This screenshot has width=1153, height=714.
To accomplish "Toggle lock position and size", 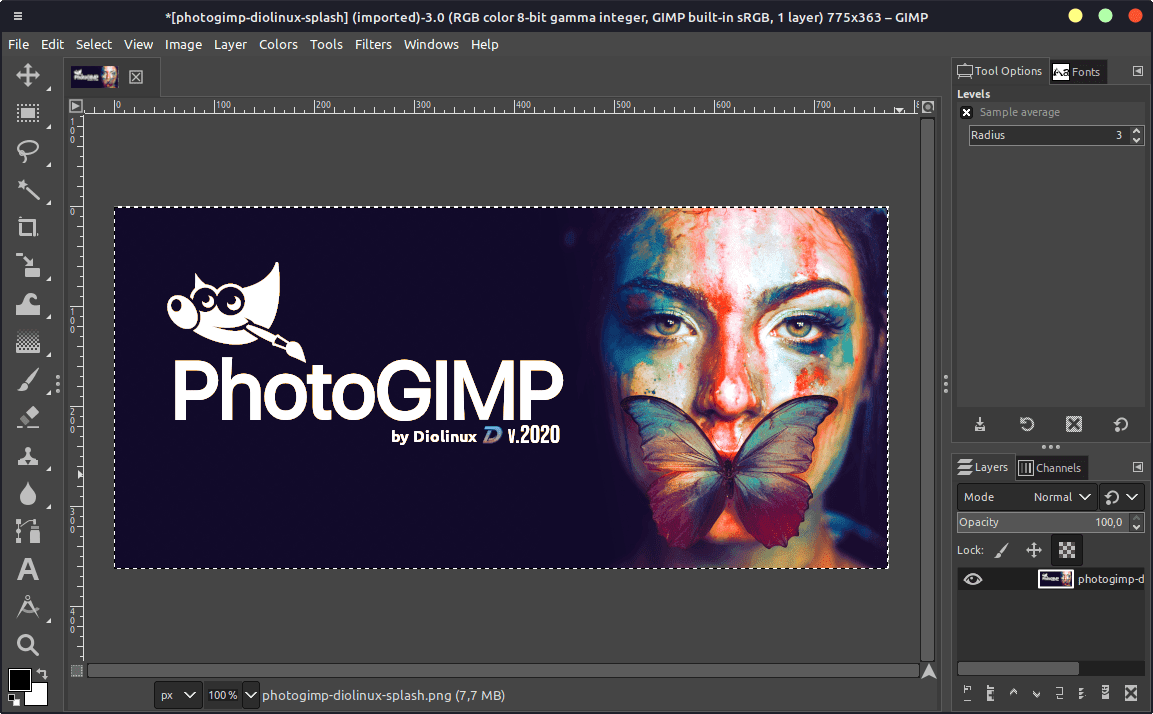I will [1034, 550].
